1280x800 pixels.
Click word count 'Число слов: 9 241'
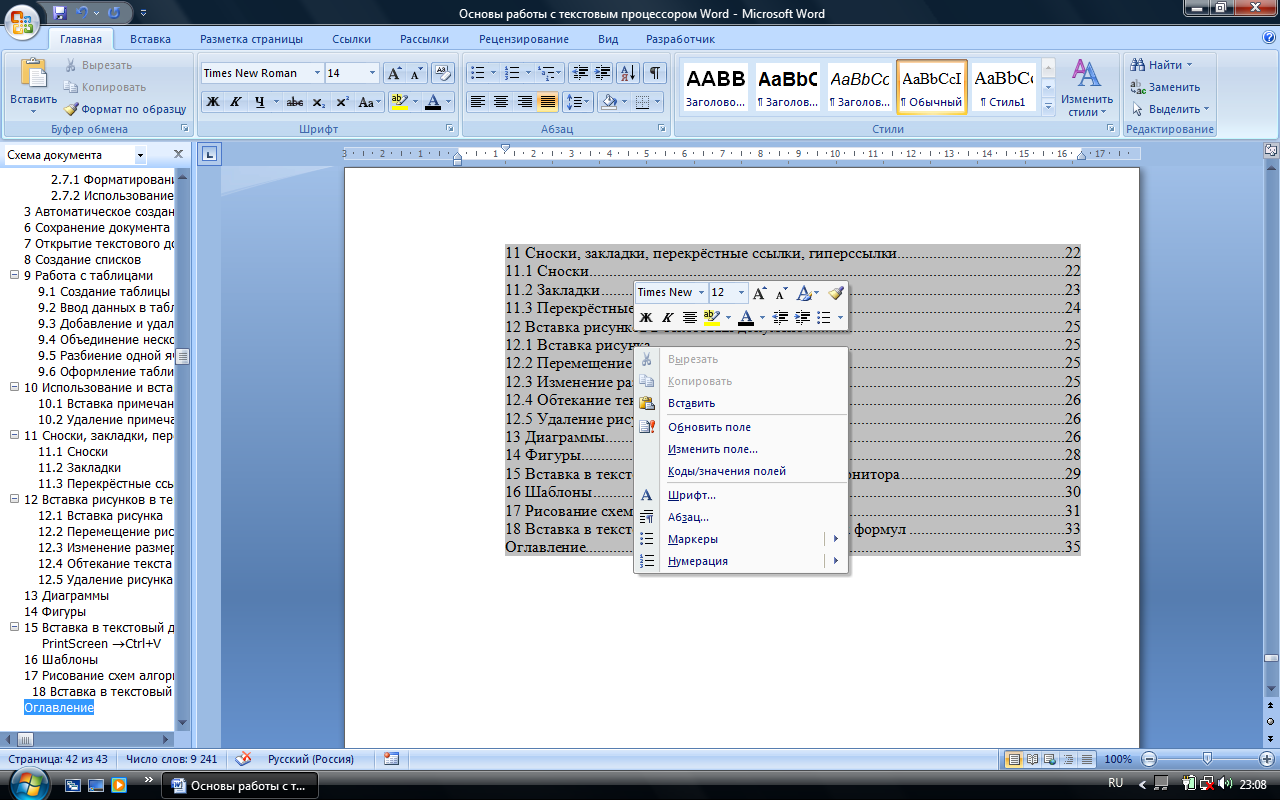(171, 759)
